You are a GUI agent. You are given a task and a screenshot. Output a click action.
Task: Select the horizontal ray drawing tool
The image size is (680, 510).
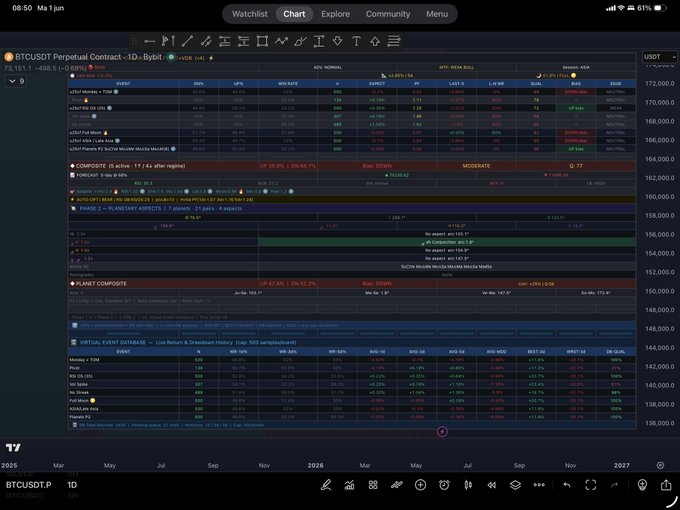click(150, 41)
